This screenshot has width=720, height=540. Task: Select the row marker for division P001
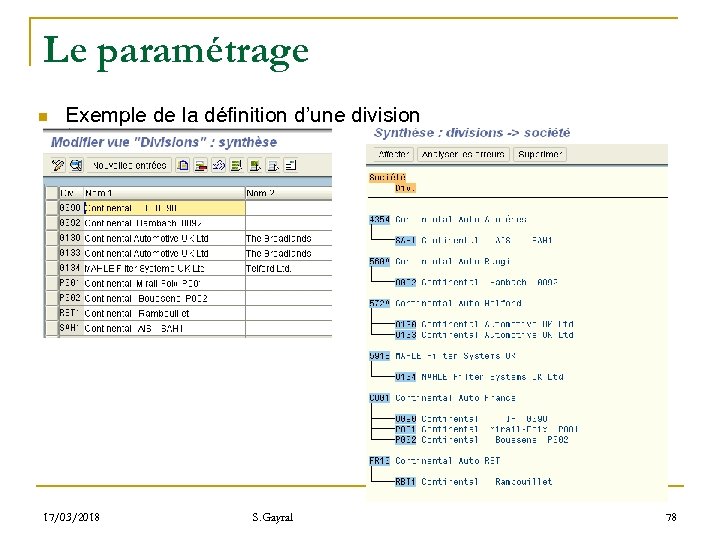(x=52, y=283)
